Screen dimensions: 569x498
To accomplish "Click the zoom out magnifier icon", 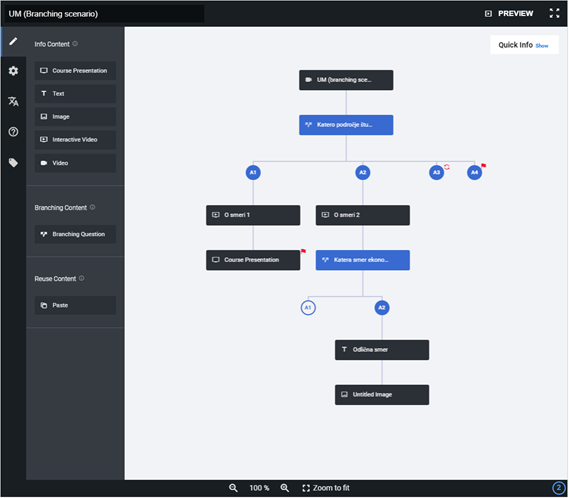I will [x=233, y=488].
